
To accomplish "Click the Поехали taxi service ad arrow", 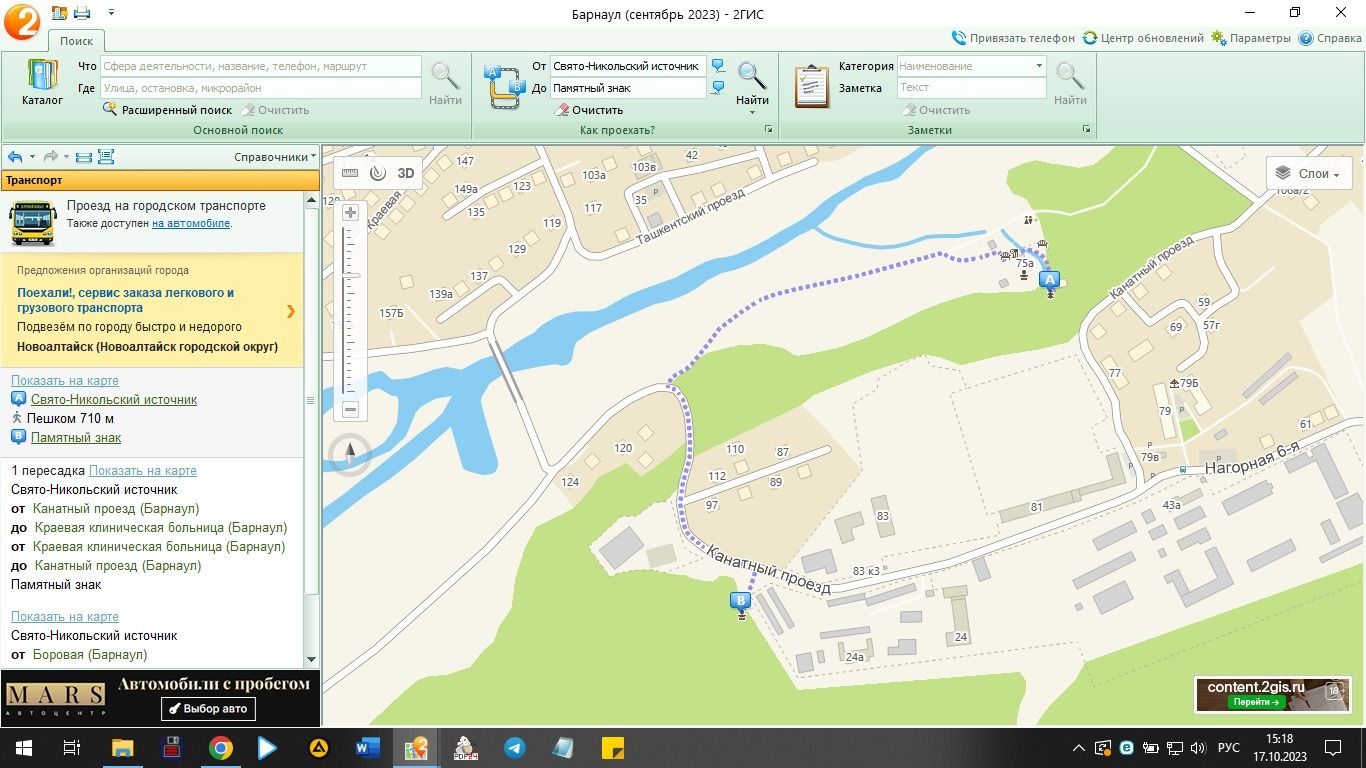I will click(290, 311).
